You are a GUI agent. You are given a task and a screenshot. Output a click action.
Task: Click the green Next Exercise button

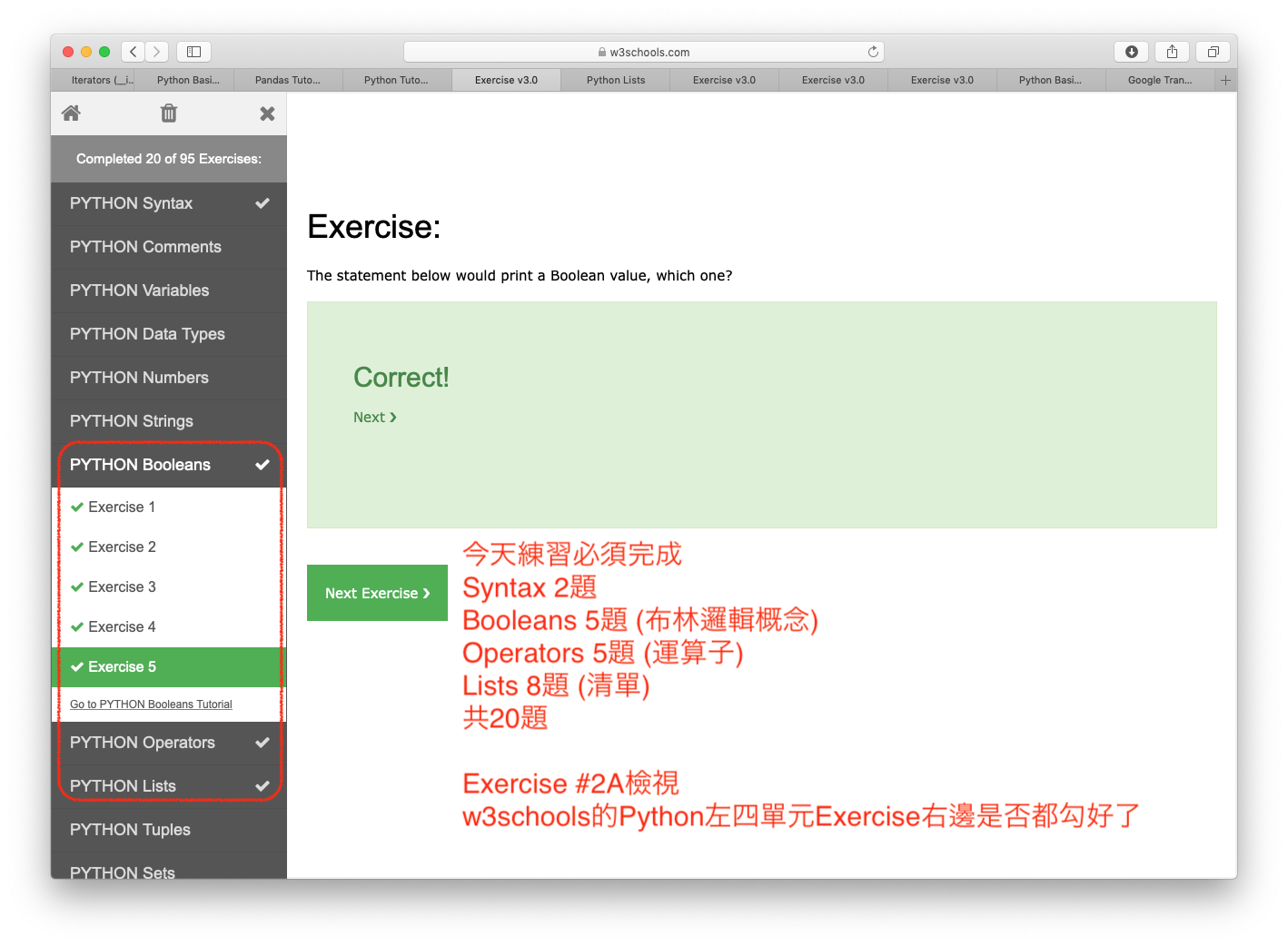tap(377, 593)
